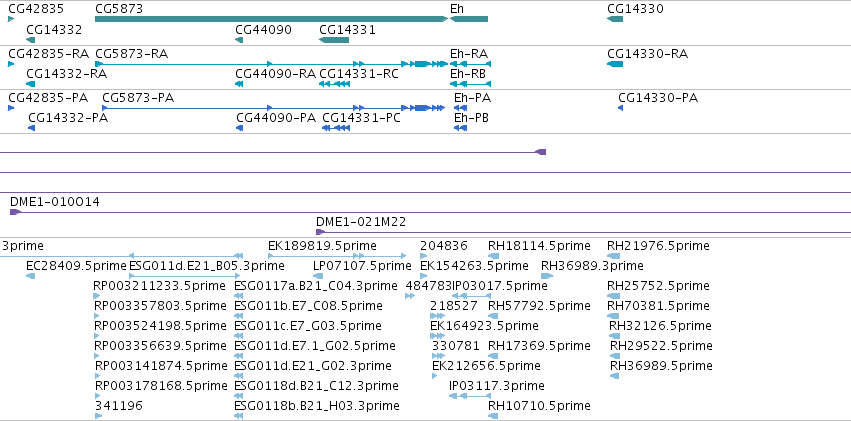The width and height of the screenshot is (851, 421).
Task: Select the RH21976.5prime EST label
Action: [x=658, y=246]
